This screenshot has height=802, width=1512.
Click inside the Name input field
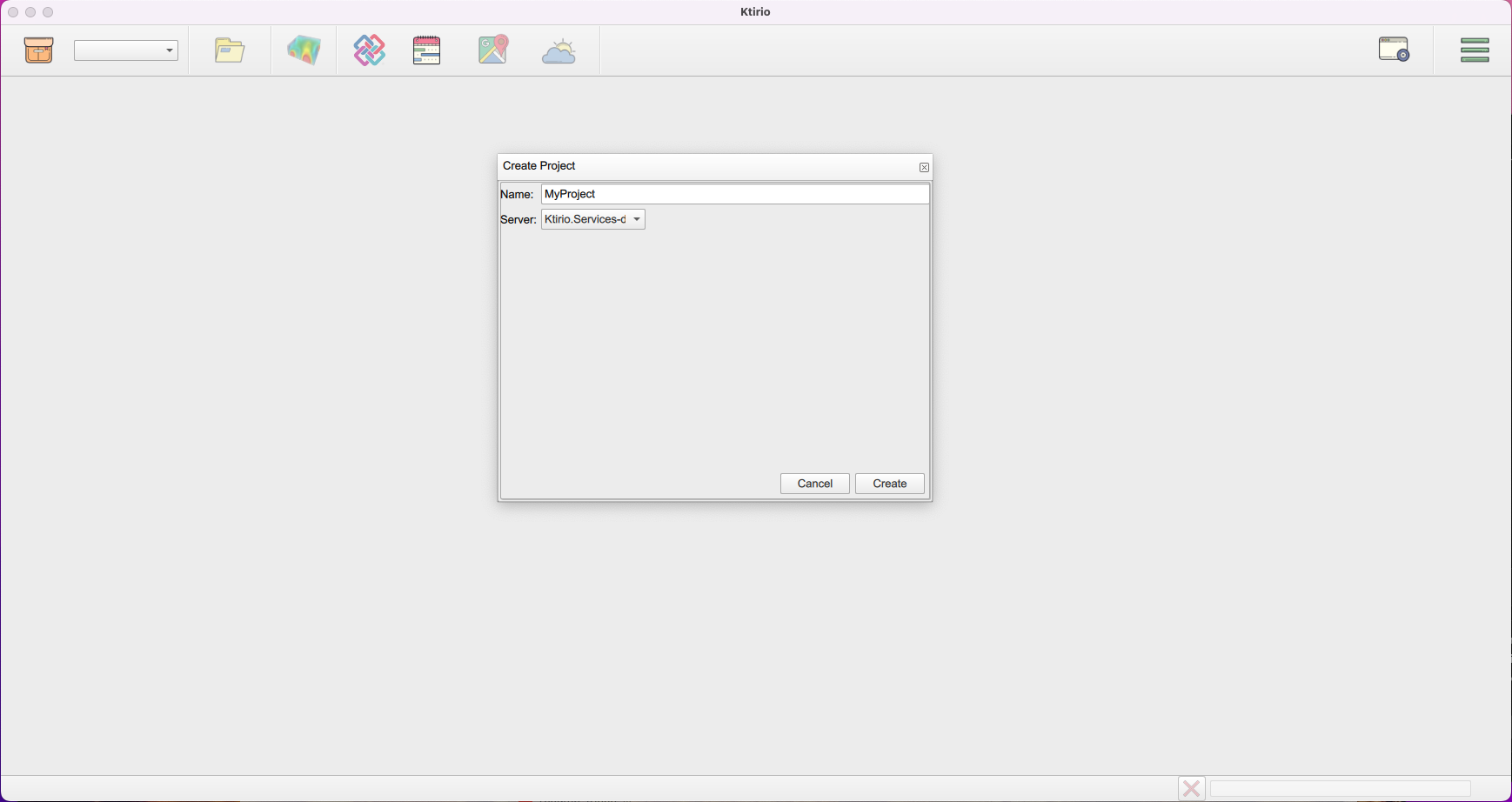coord(734,193)
